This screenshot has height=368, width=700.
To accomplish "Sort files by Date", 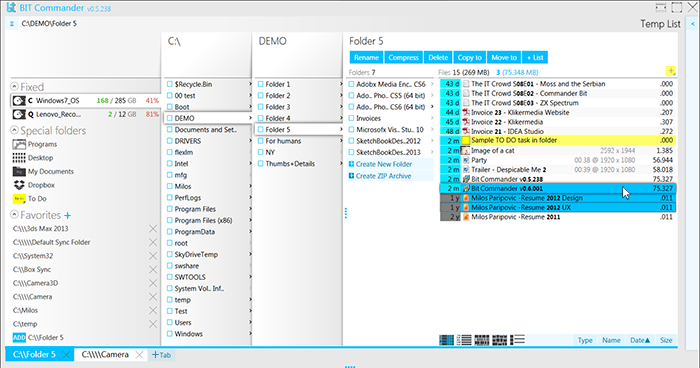I will pyautogui.click(x=640, y=340).
